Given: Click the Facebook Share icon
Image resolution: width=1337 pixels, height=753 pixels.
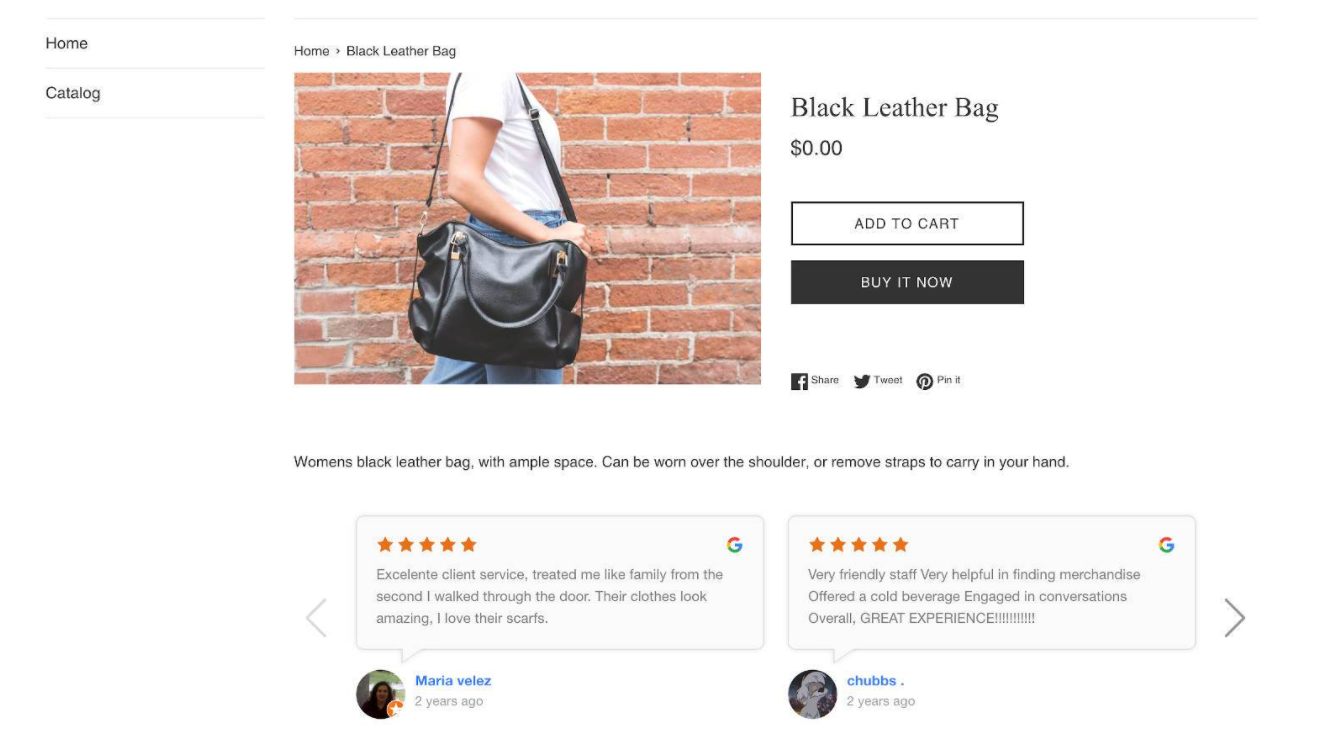Looking at the screenshot, I should 799,381.
